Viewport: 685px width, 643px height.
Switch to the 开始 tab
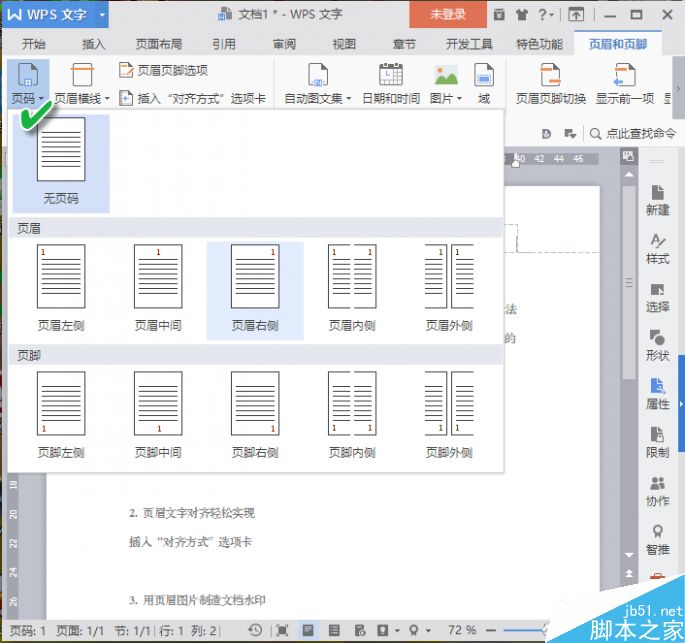[x=34, y=44]
